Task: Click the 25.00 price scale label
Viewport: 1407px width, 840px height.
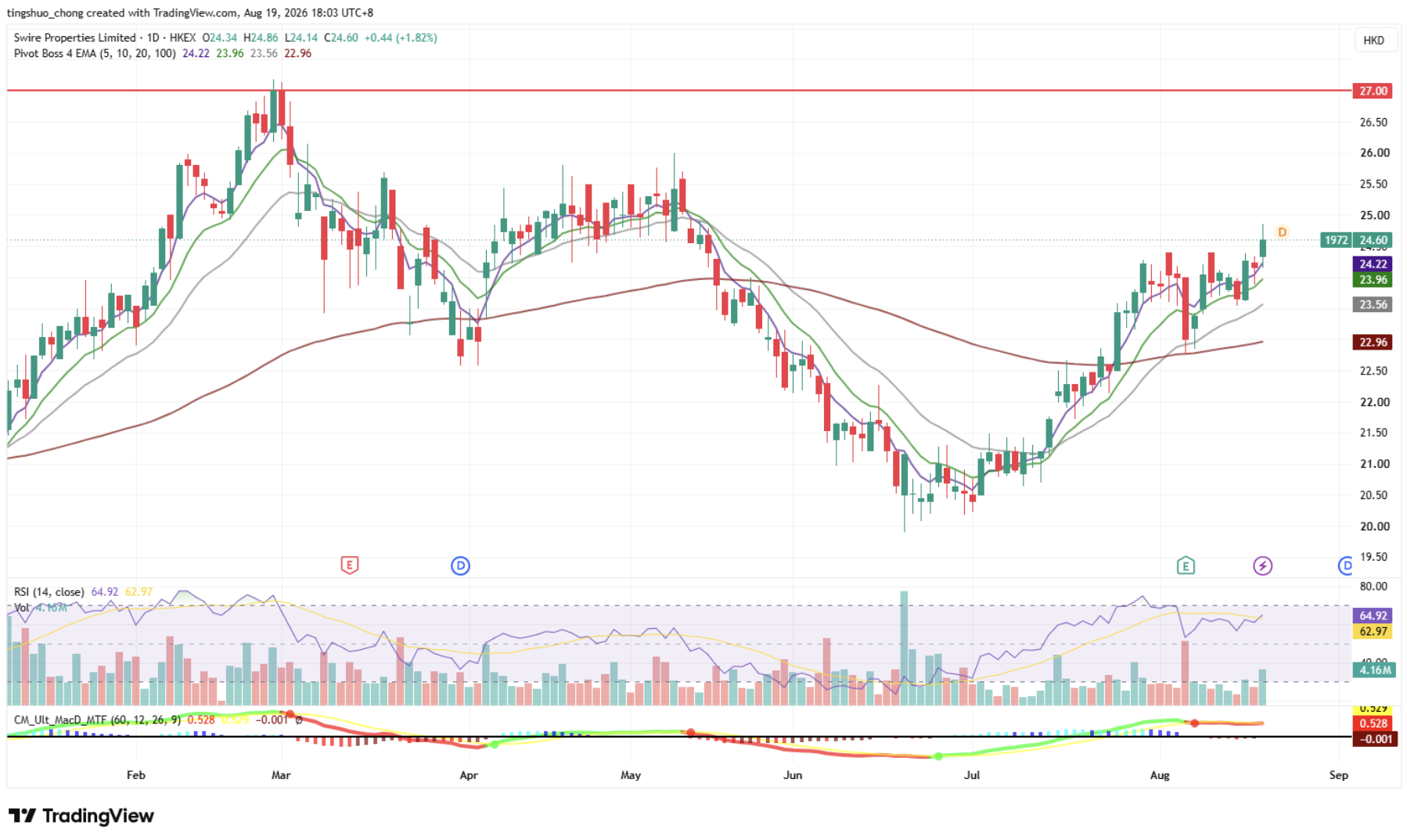Action: coord(1374,215)
